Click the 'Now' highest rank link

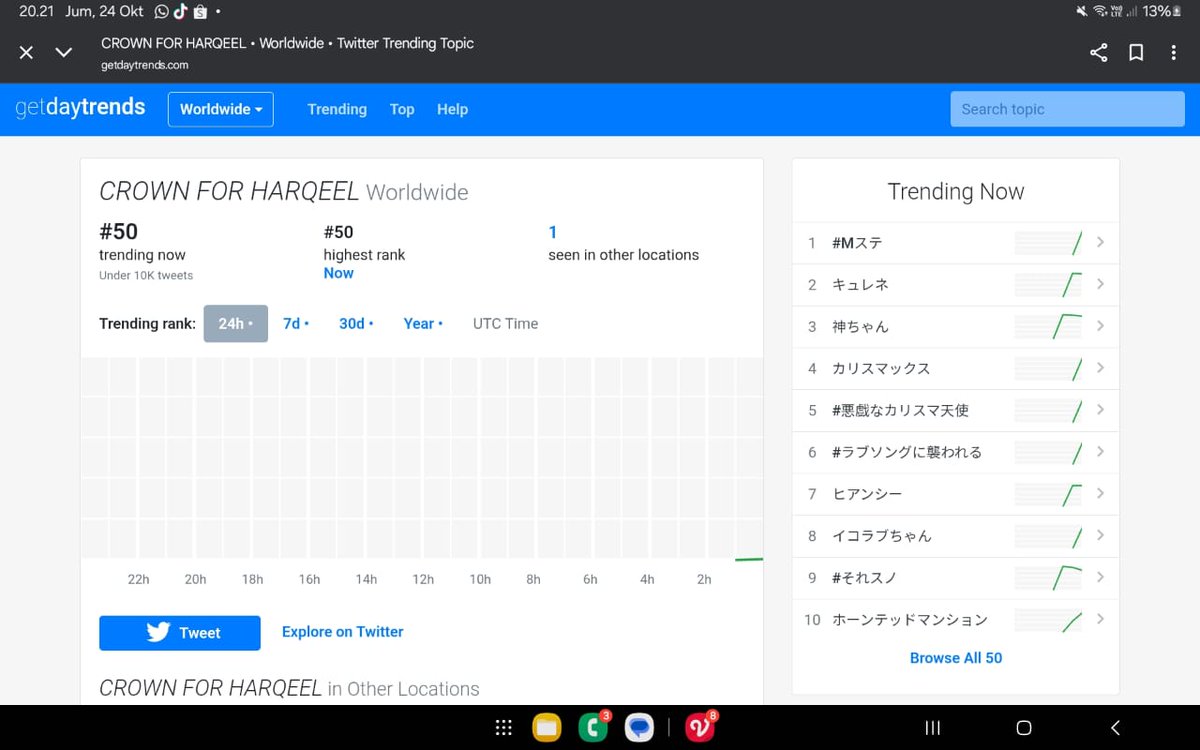pos(338,273)
